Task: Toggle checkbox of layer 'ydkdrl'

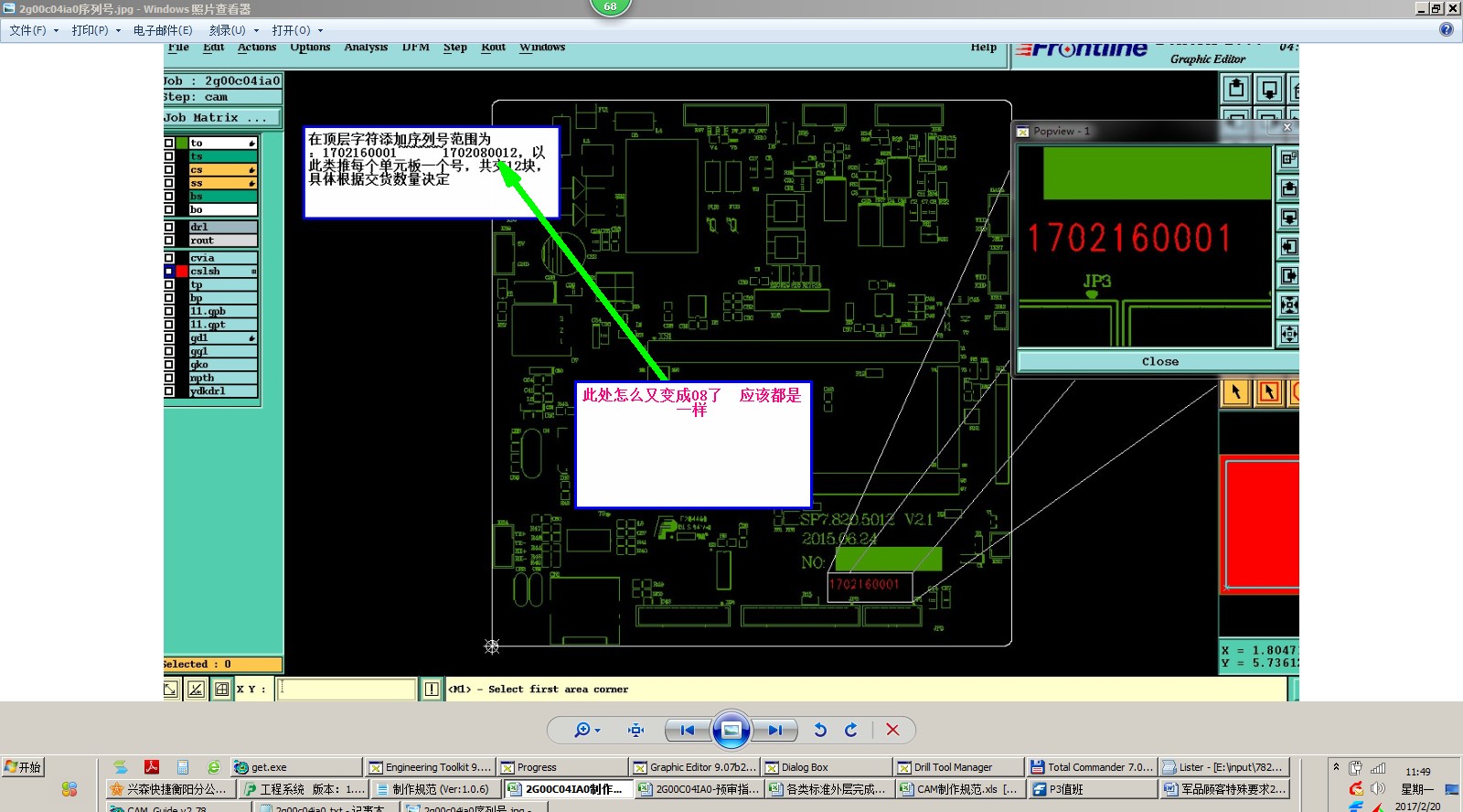Action: click(169, 391)
